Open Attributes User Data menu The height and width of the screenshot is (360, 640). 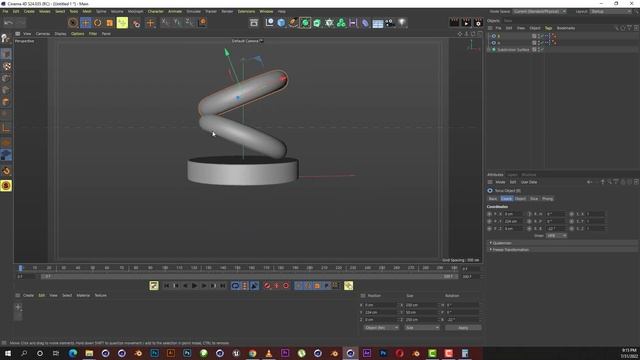click(529, 182)
